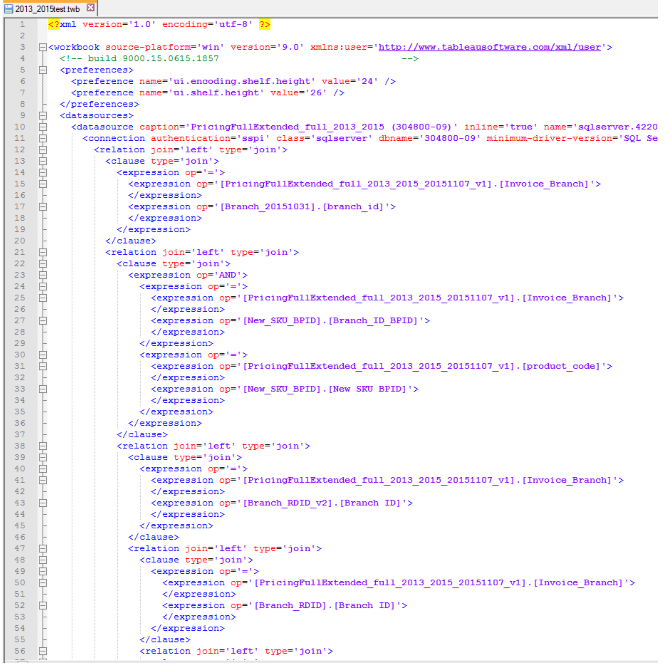
Task: Click line number 1 in the margin
Action: coord(22,24)
